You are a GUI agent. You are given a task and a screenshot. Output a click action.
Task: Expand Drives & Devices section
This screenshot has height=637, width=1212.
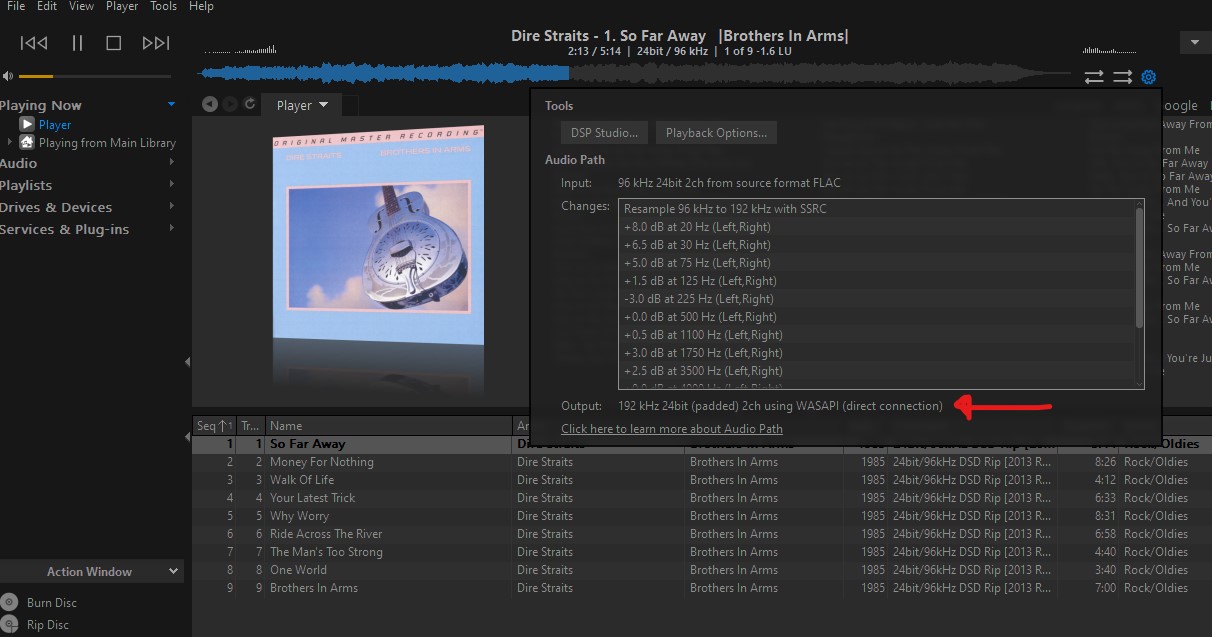tap(172, 206)
